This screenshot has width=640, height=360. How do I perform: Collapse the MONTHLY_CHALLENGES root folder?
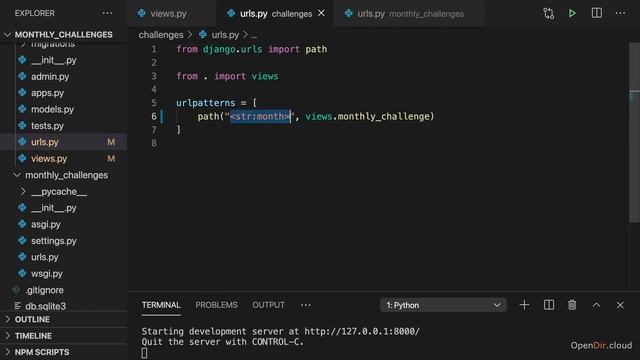pos(63,35)
